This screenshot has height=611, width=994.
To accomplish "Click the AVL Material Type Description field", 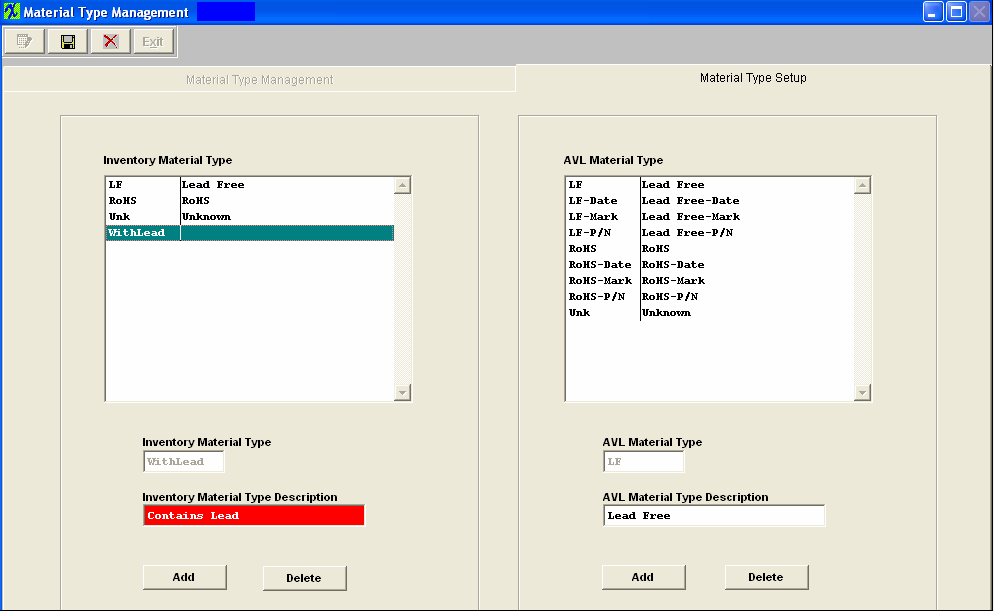I will tap(714, 515).
